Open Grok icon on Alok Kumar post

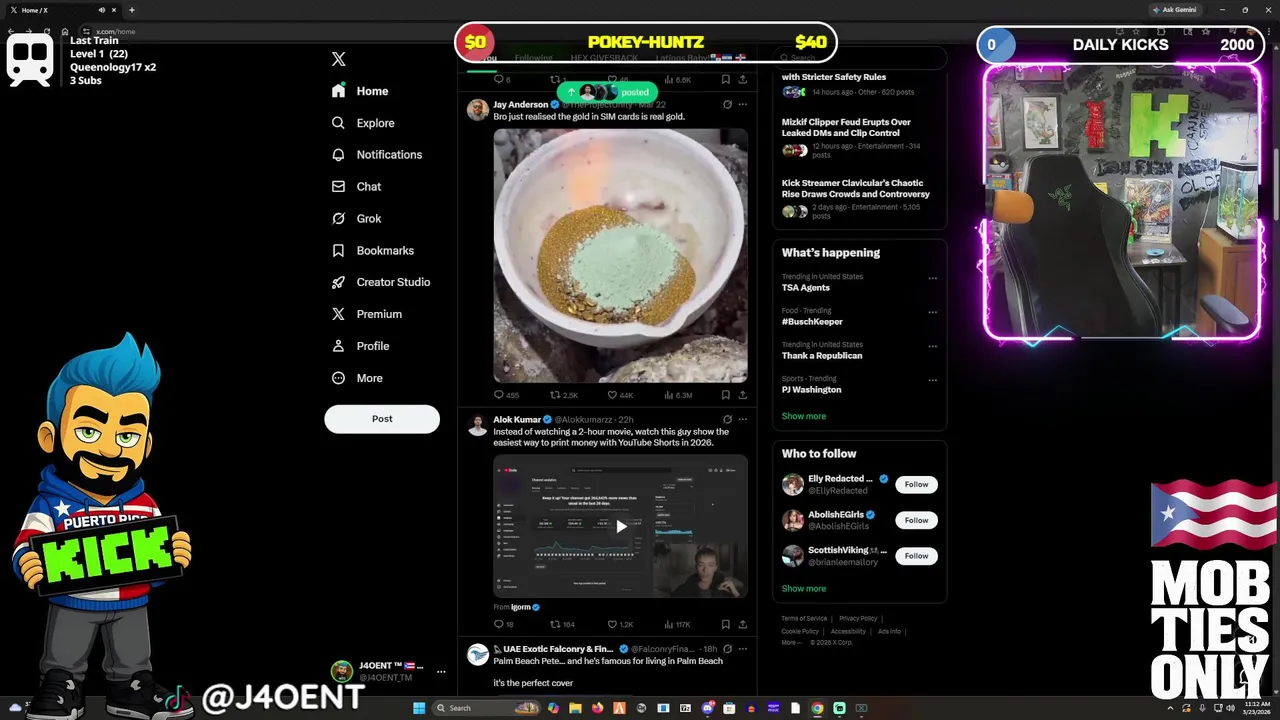coord(727,420)
